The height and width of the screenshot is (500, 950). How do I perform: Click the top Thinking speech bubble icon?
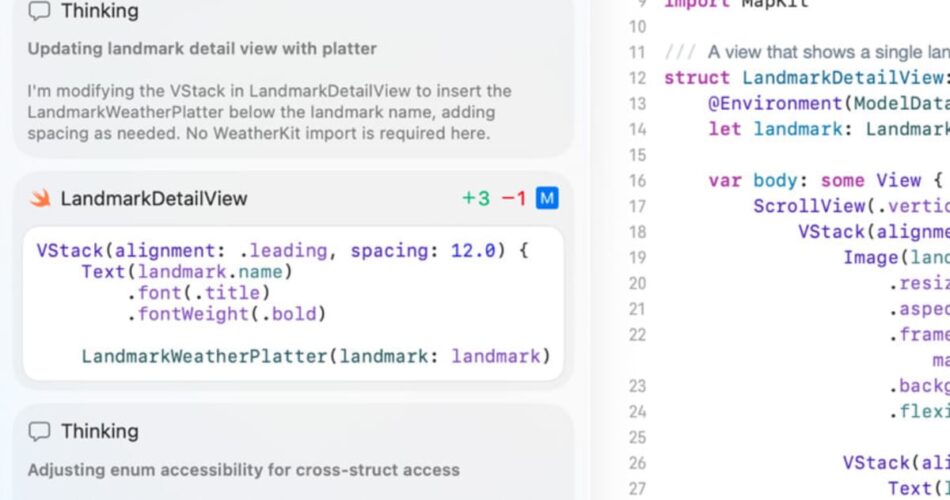[39, 12]
